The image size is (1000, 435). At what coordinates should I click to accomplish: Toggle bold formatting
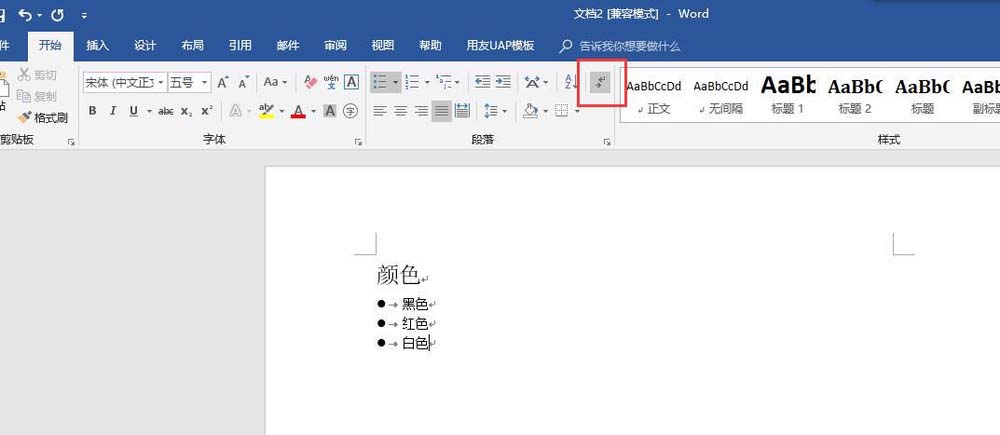(92, 111)
